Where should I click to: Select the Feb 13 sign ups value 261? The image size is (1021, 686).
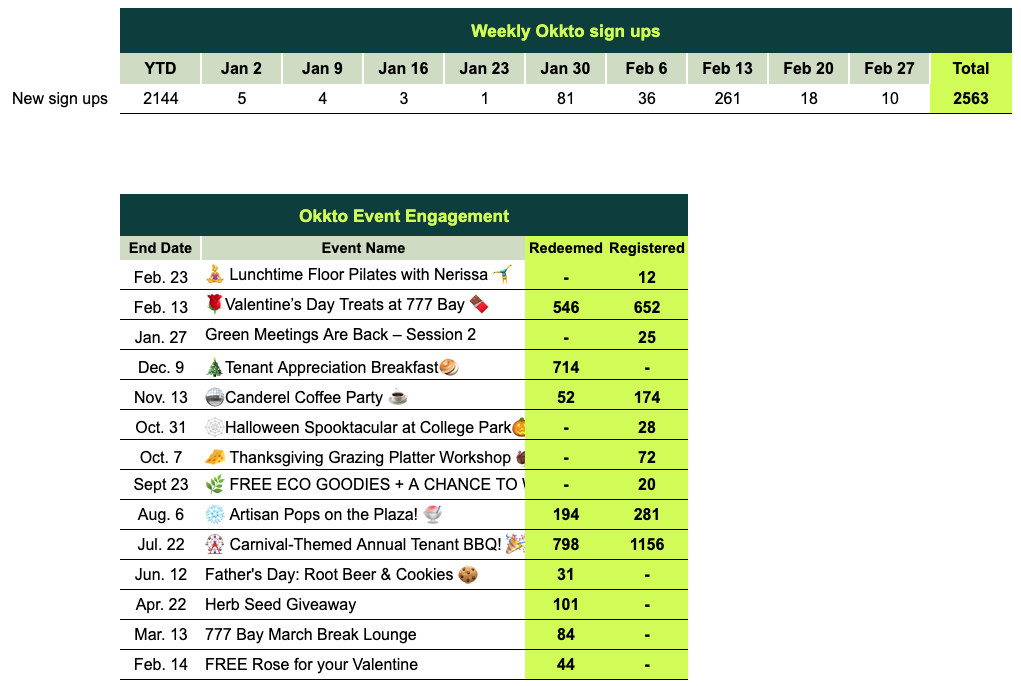coord(727,98)
